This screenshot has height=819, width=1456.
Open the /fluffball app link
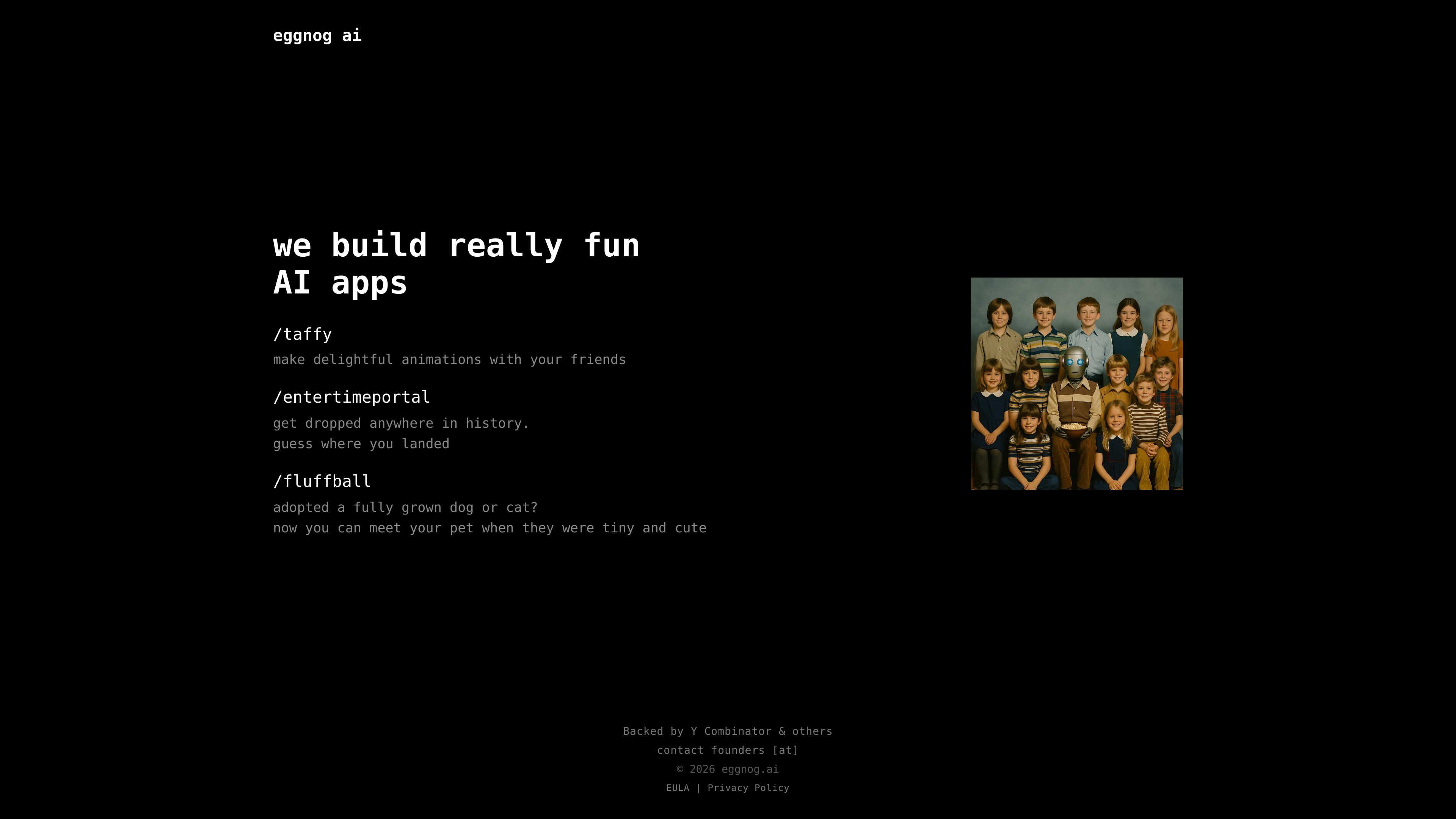[322, 482]
